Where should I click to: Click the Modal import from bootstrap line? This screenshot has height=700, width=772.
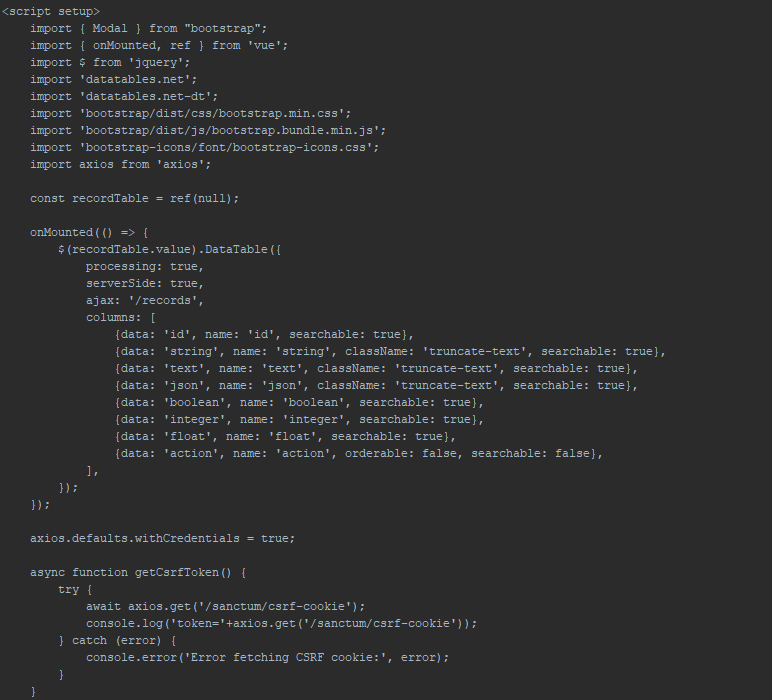pos(148,28)
